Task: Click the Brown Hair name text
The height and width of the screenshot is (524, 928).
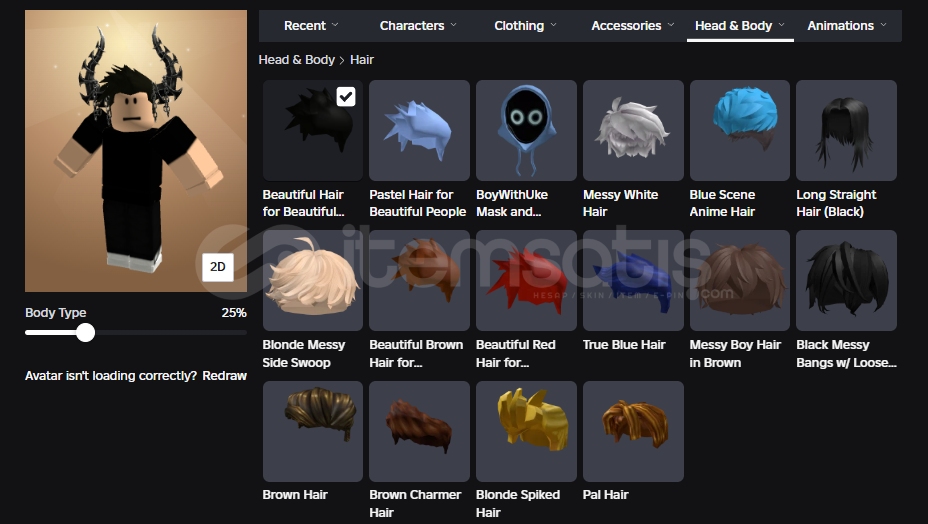Action: [295, 495]
